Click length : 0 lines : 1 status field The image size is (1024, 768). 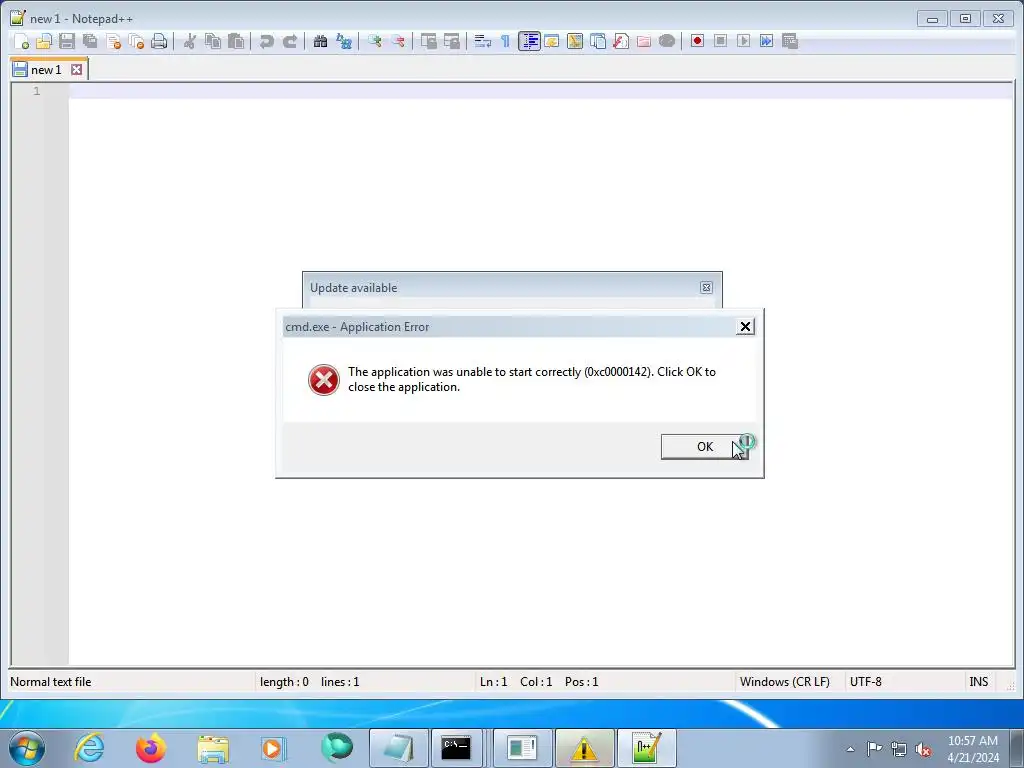click(x=364, y=682)
